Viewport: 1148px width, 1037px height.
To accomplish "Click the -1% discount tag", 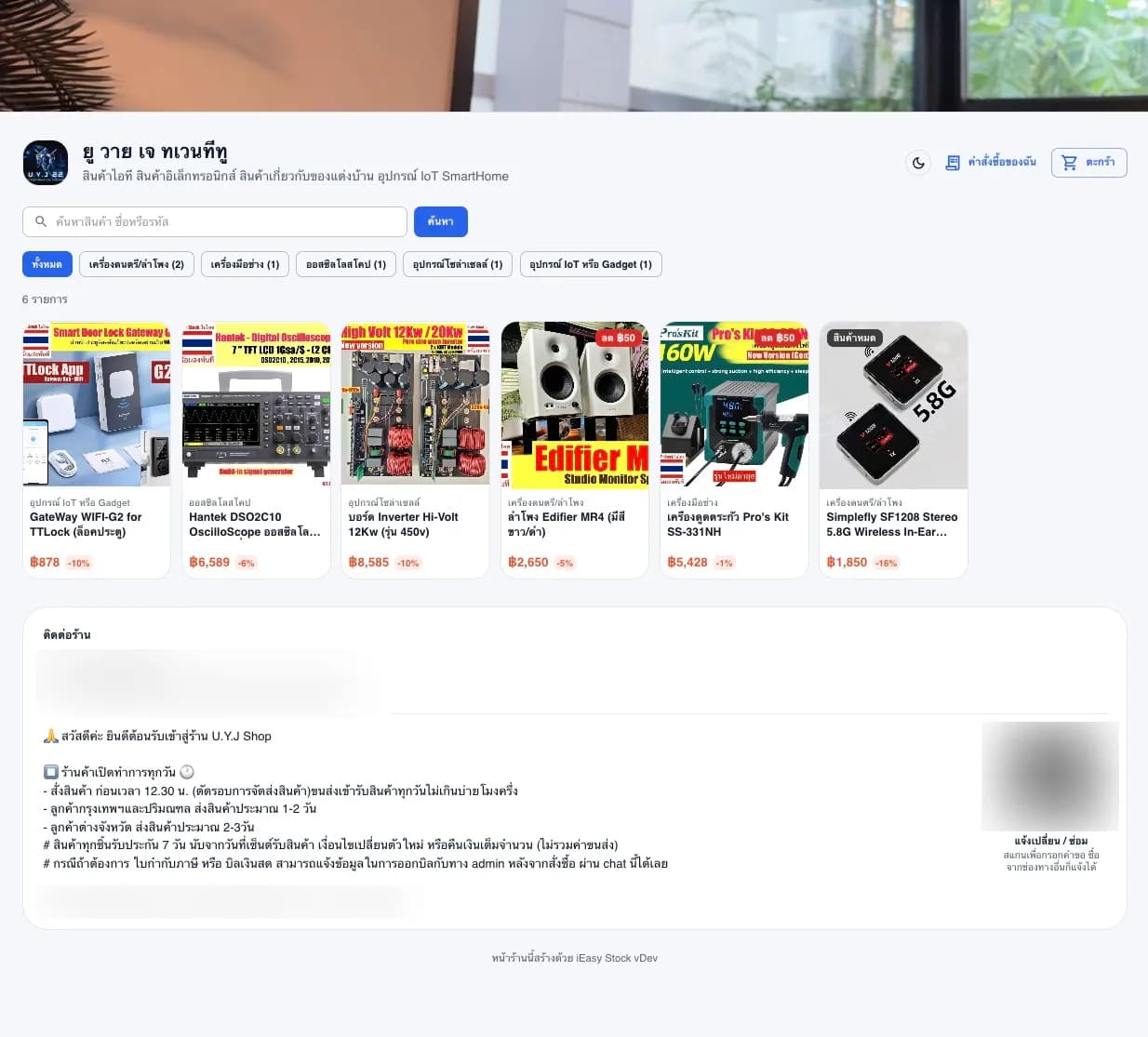I will pos(724,564).
